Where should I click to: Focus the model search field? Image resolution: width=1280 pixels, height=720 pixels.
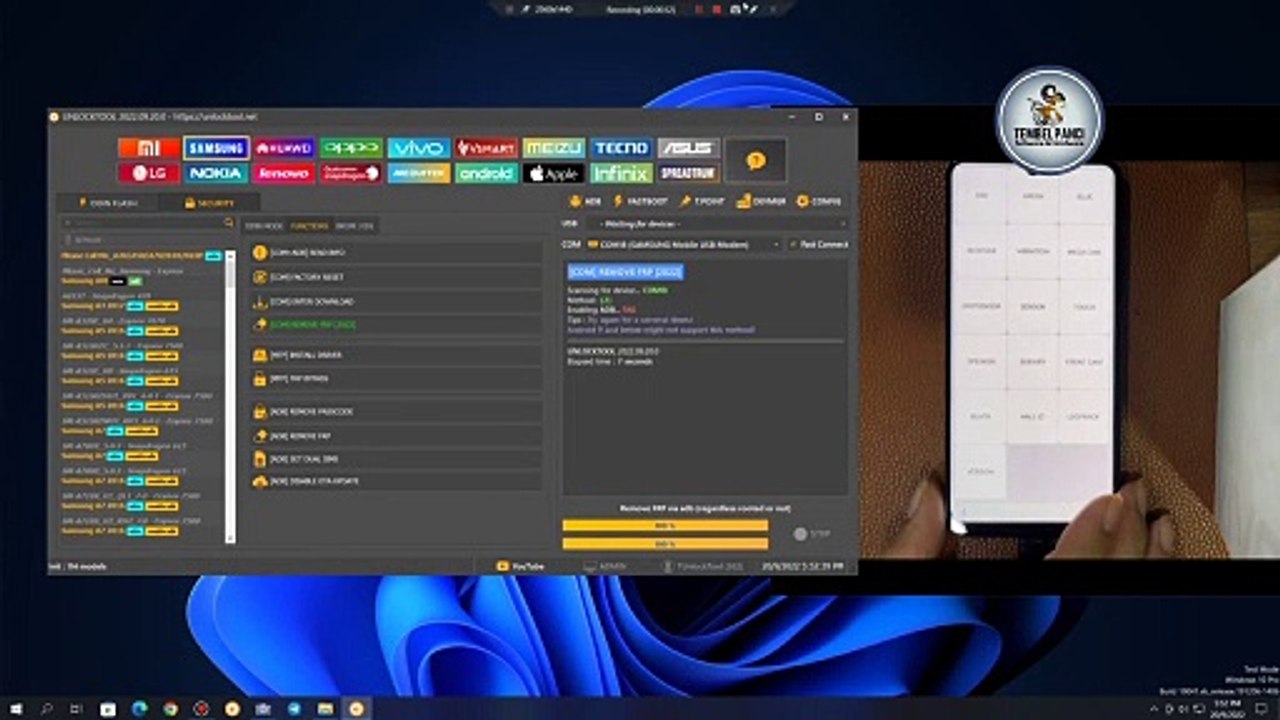148,222
